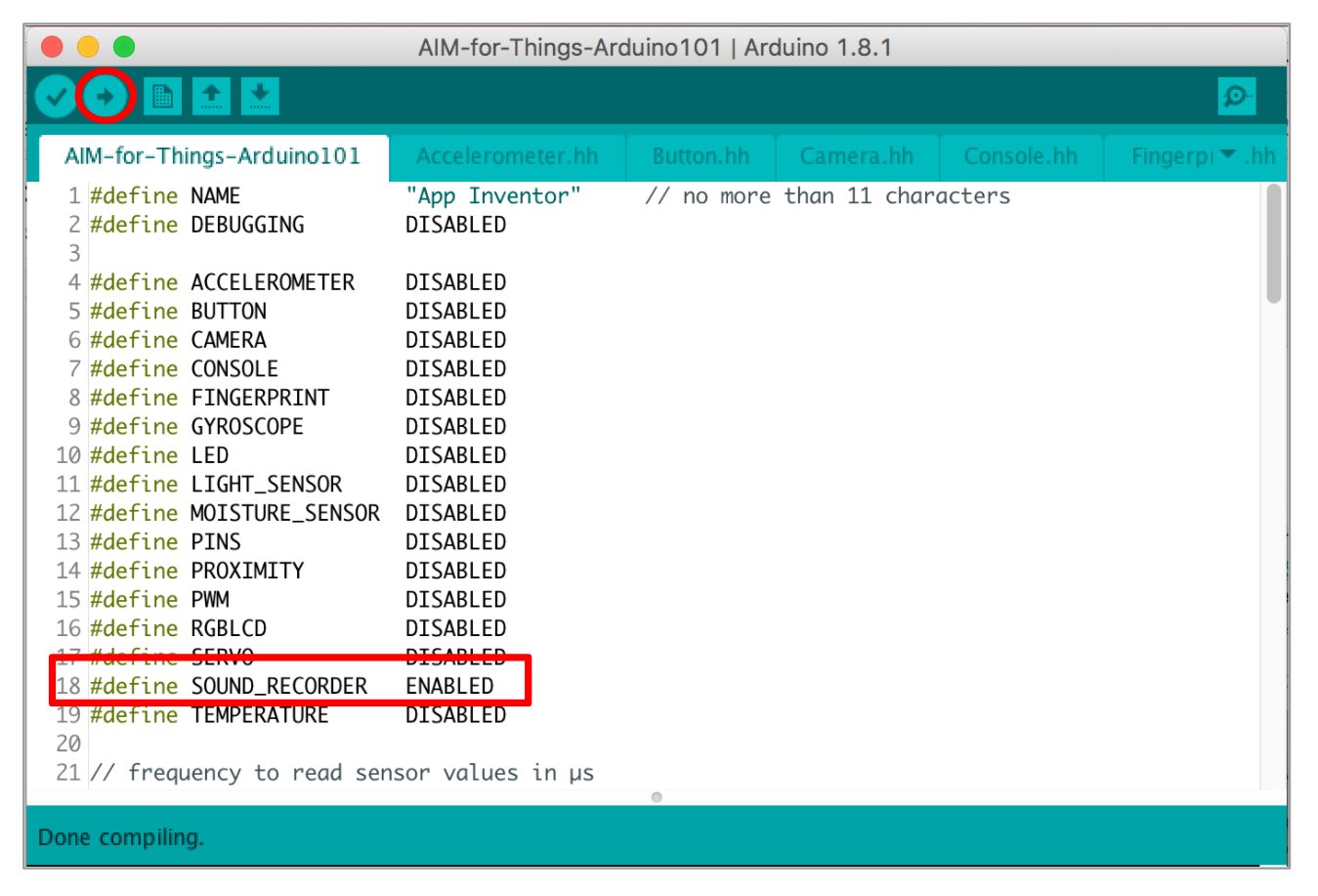Select the Button.hh tab

[701, 156]
